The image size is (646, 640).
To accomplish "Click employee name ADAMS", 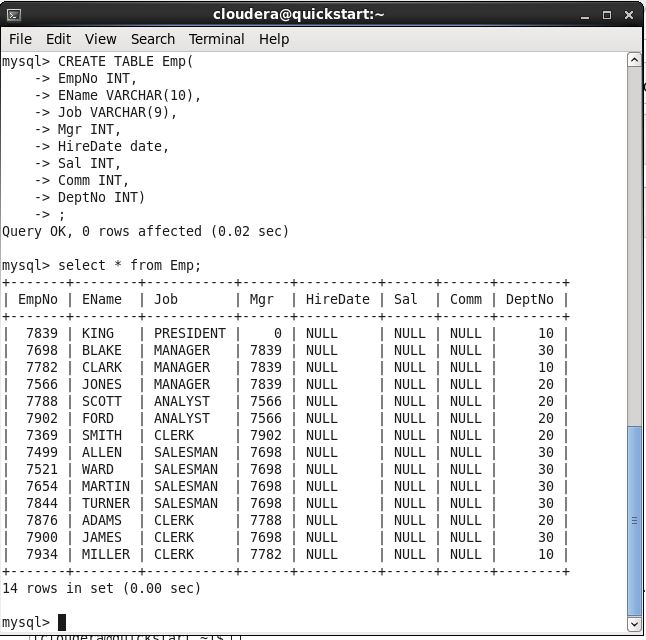I will tap(101, 520).
